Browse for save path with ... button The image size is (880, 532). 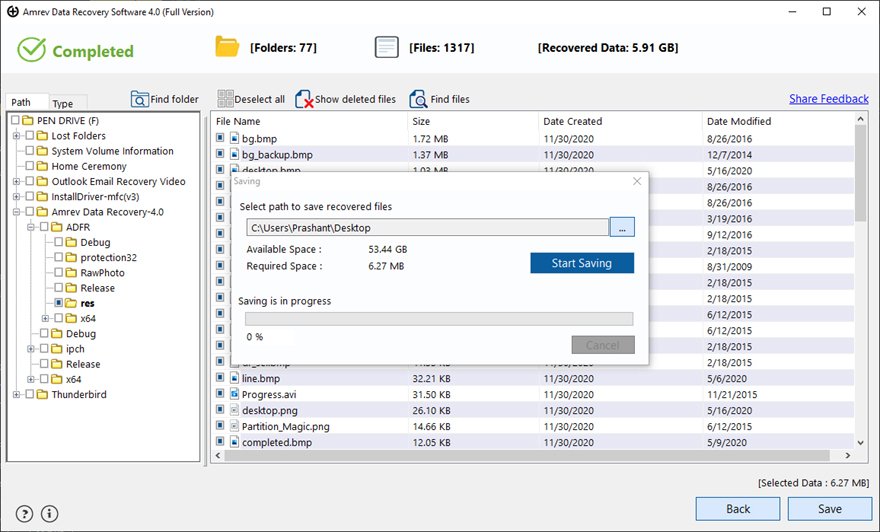[622, 227]
